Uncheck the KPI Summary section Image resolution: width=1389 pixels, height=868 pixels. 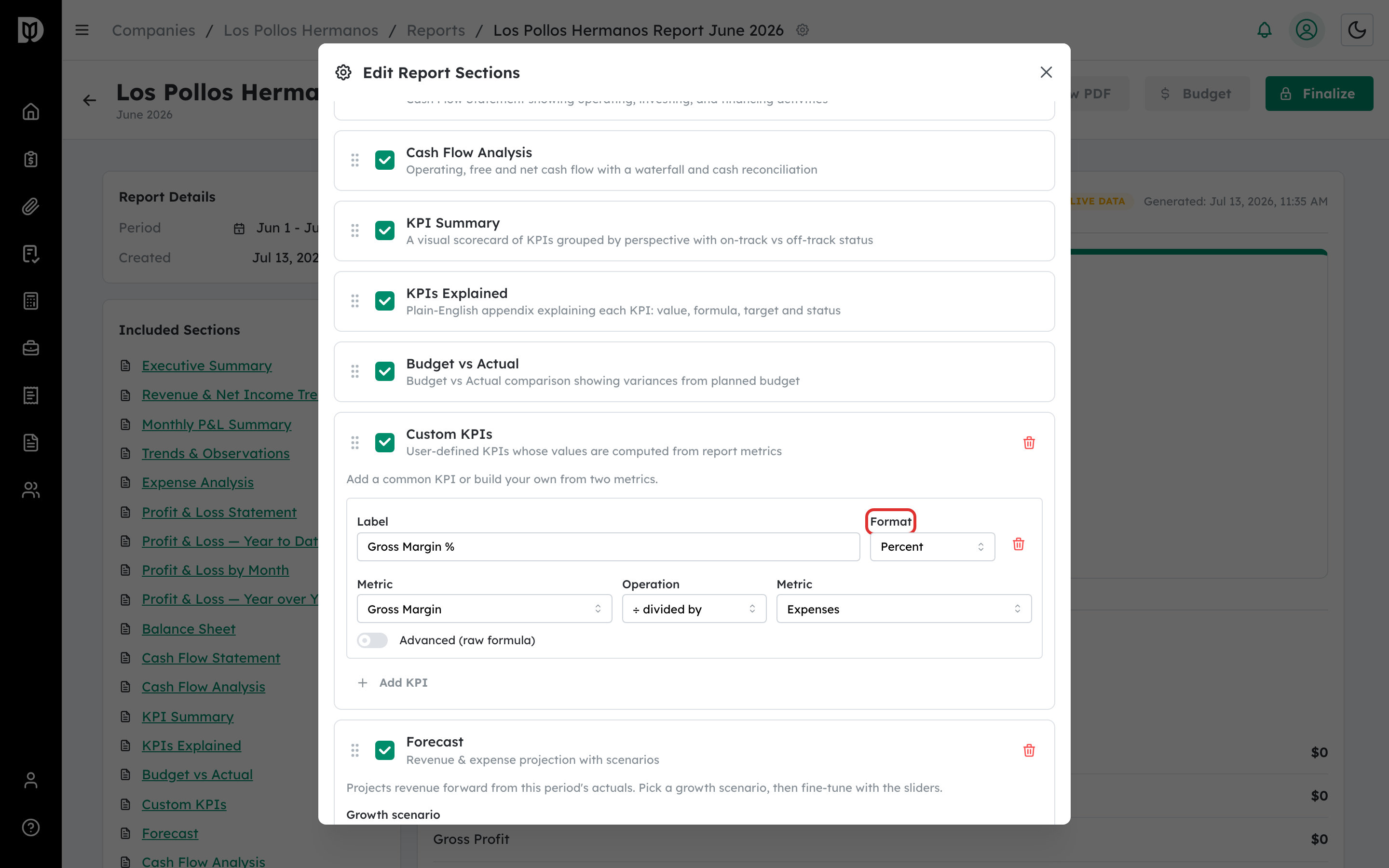pos(384,231)
